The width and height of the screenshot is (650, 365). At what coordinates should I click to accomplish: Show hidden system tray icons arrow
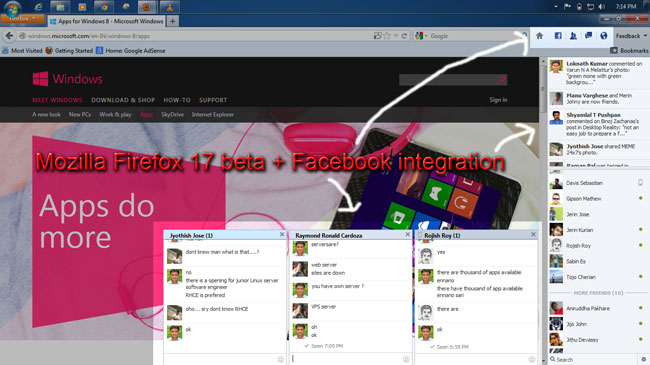[556, 7]
